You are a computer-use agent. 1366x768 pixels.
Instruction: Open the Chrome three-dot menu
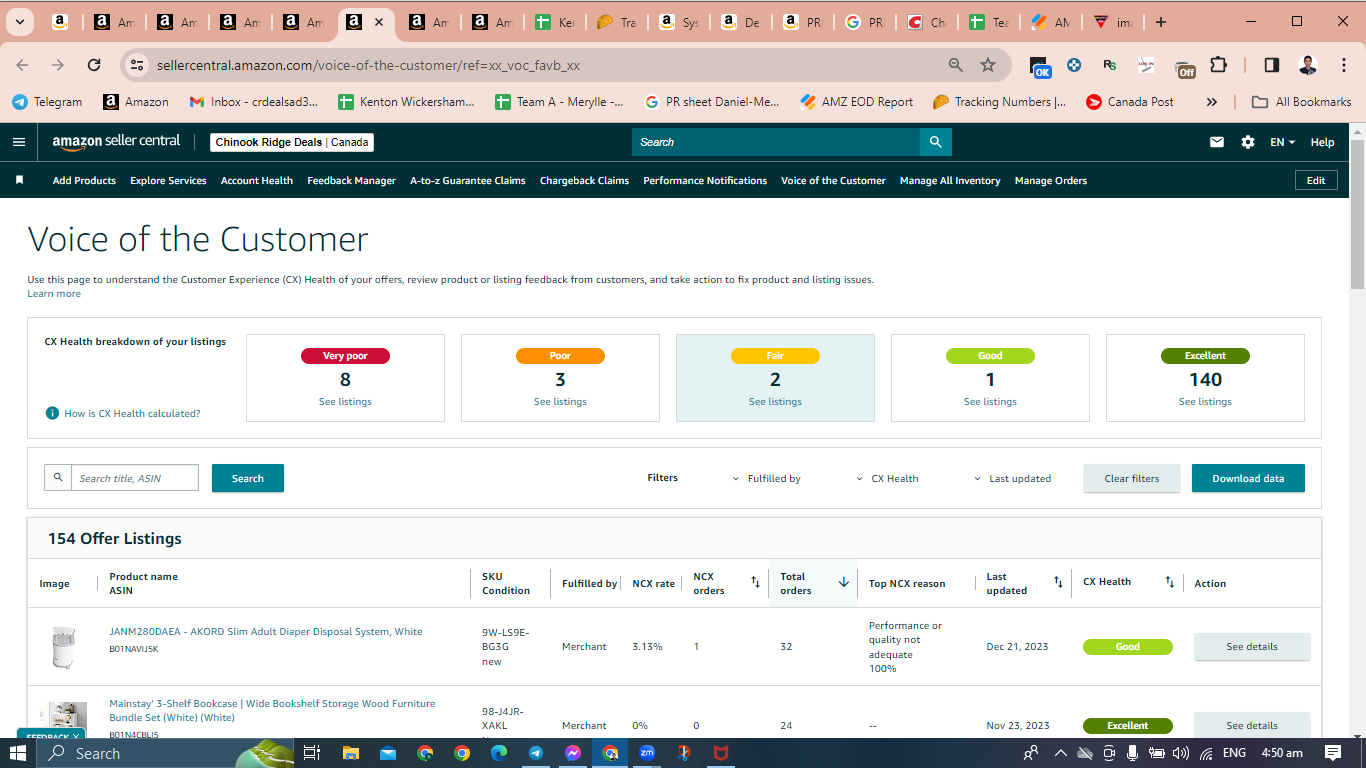[x=1342, y=65]
